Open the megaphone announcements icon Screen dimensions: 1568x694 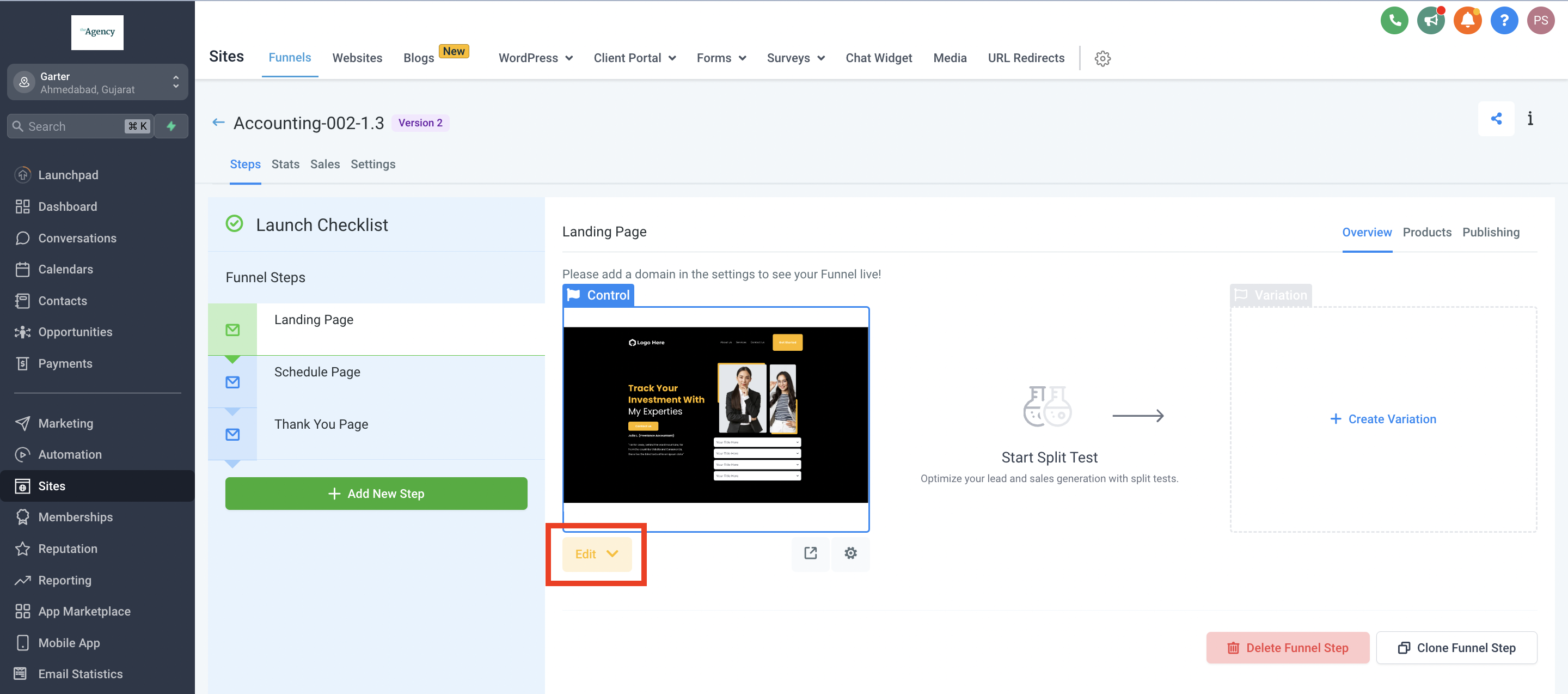click(1430, 21)
